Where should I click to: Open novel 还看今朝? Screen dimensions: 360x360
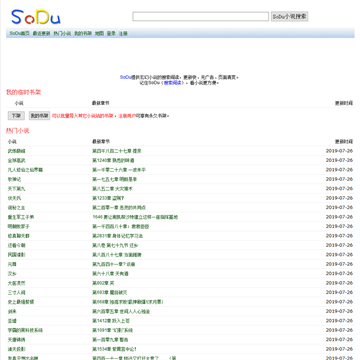point(17,245)
